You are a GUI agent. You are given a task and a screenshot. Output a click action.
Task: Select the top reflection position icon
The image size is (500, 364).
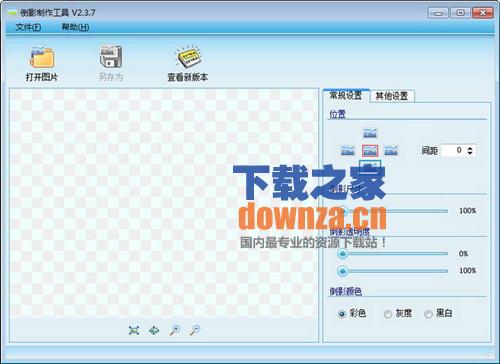[370, 133]
